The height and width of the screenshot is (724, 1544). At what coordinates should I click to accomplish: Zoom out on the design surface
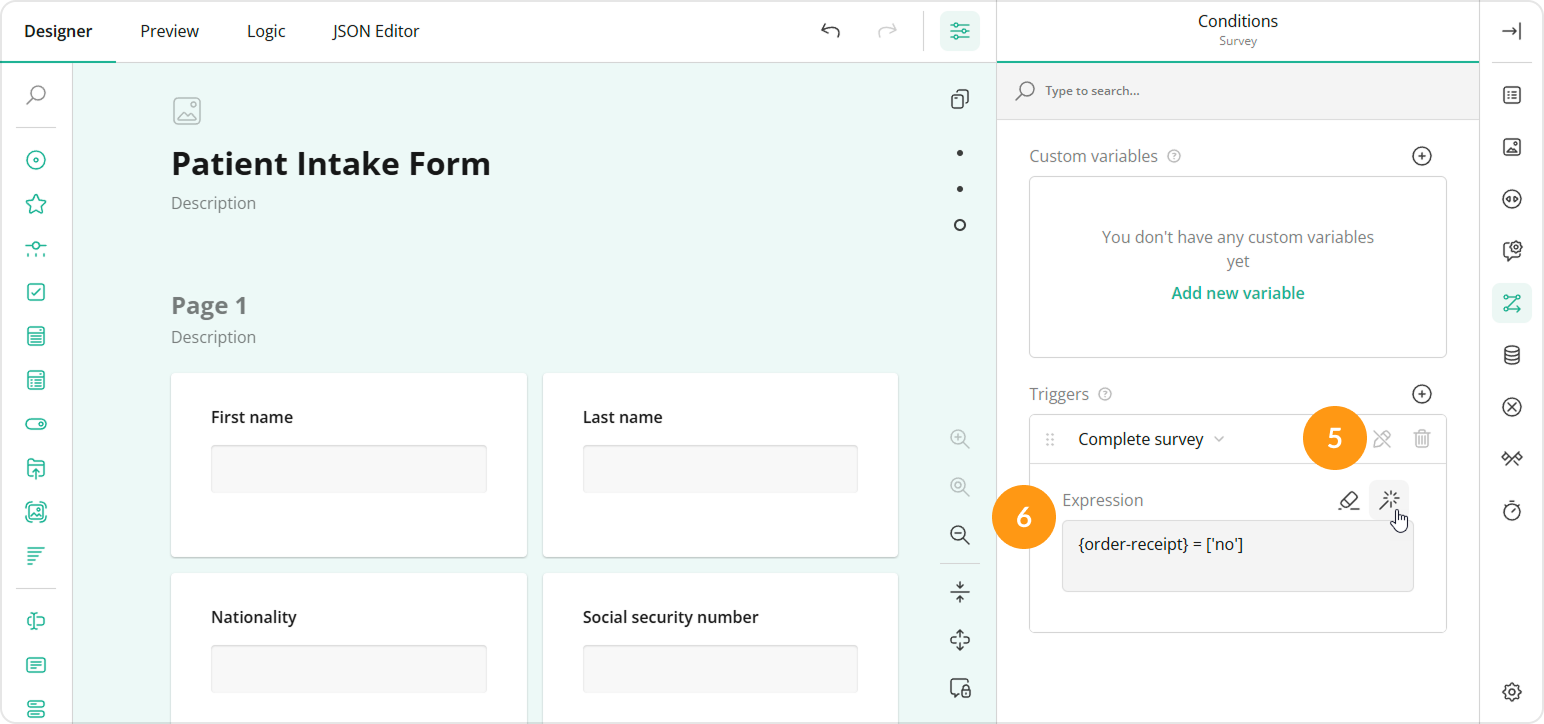click(x=959, y=535)
